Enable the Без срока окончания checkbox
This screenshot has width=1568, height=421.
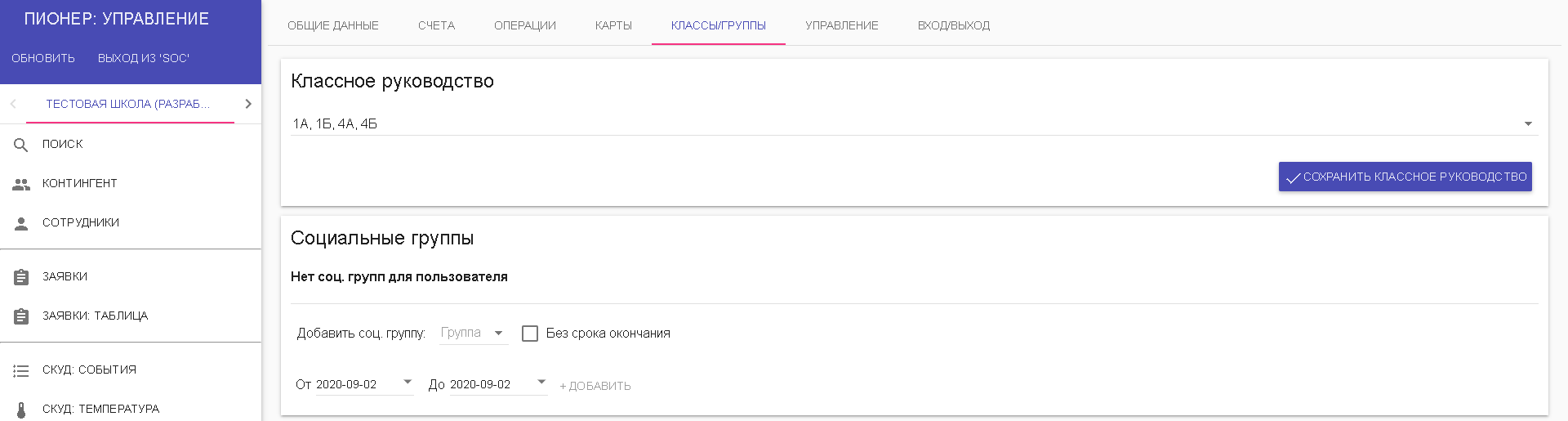coord(530,334)
